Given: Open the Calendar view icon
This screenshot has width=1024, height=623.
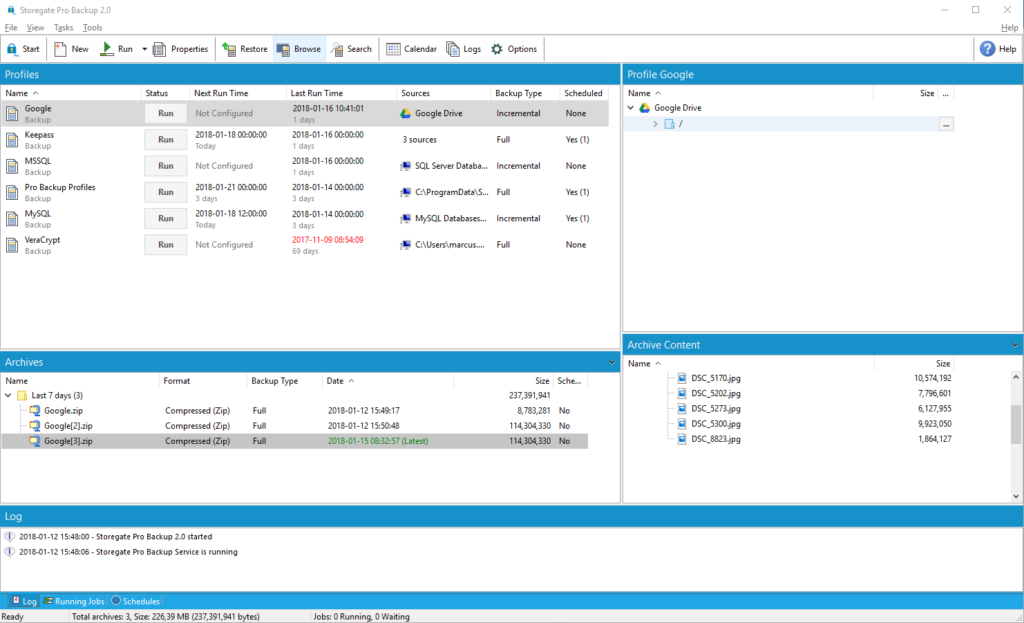Looking at the screenshot, I should pyautogui.click(x=411, y=49).
